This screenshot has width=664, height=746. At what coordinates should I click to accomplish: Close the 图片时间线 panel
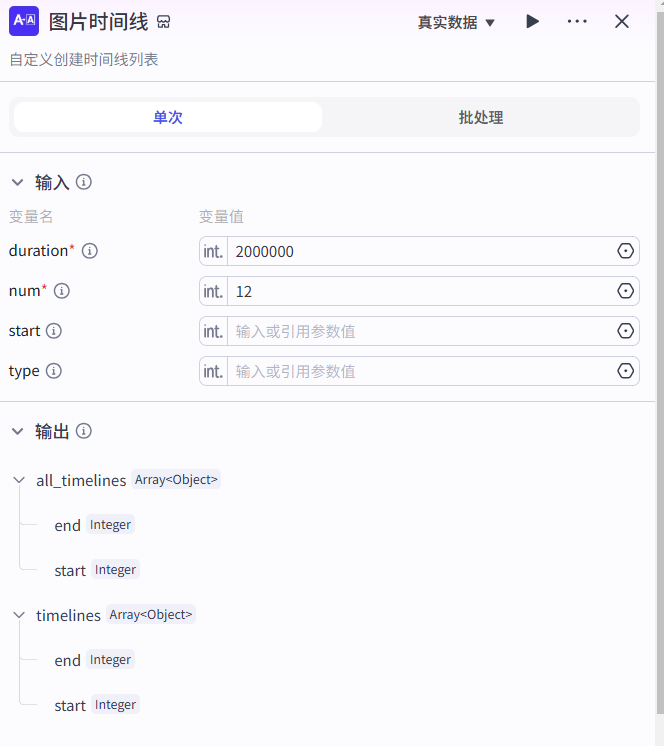(x=622, y=21)
